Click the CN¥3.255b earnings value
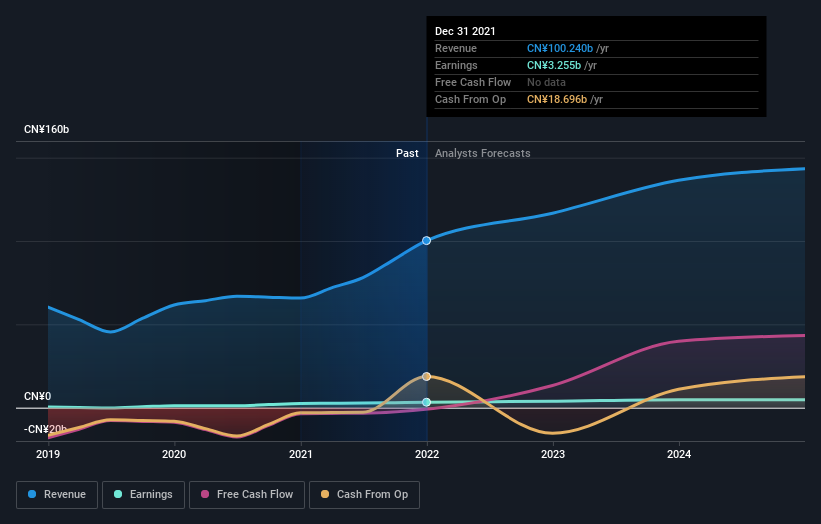 [554, 65]
